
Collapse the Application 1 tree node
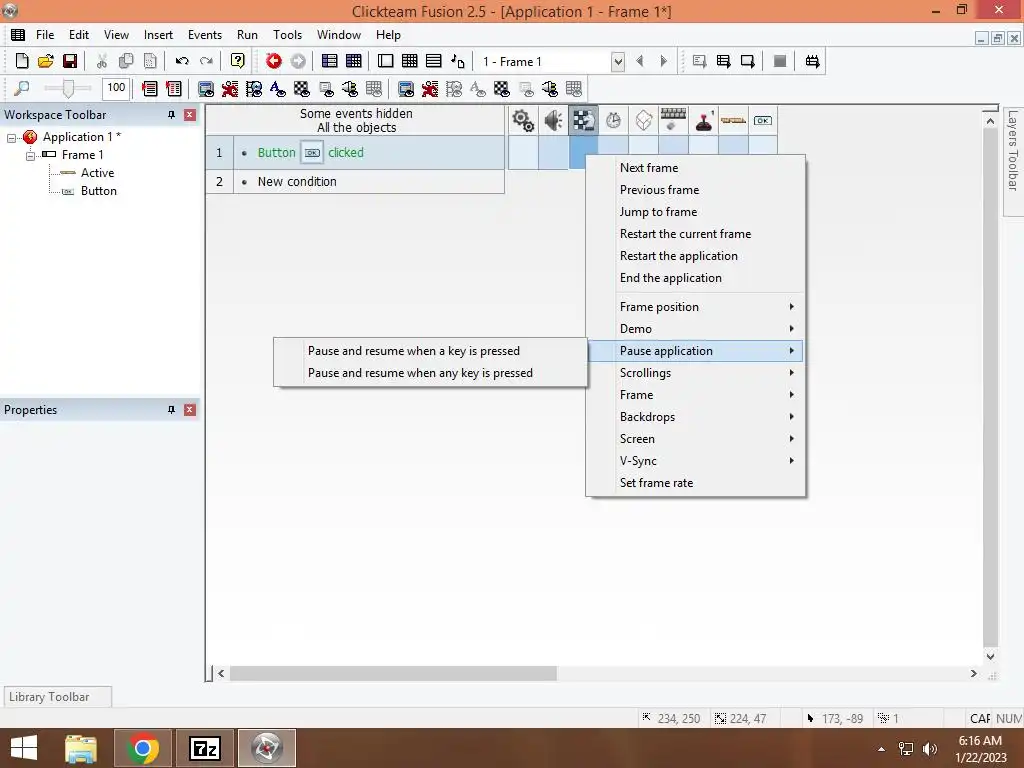(x=11, y=138)
